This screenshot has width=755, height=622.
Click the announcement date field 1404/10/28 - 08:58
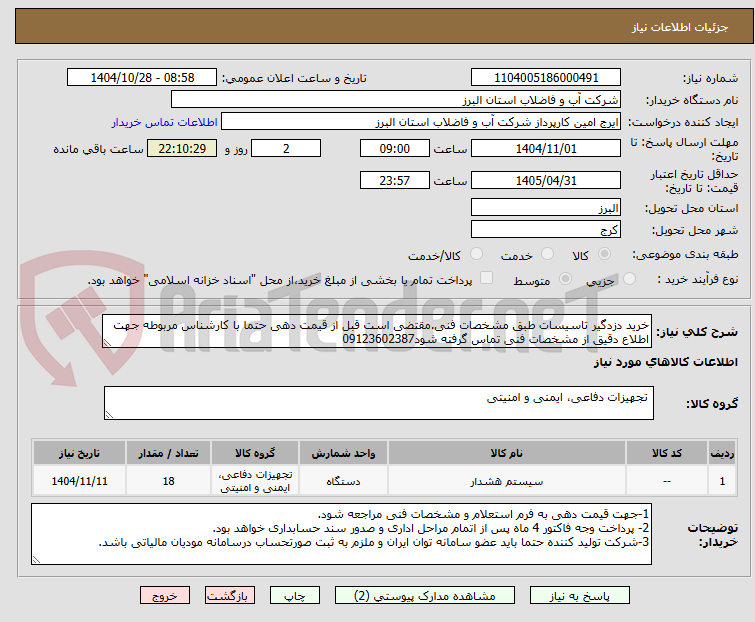pyautogui.click(x=142, y=78)
